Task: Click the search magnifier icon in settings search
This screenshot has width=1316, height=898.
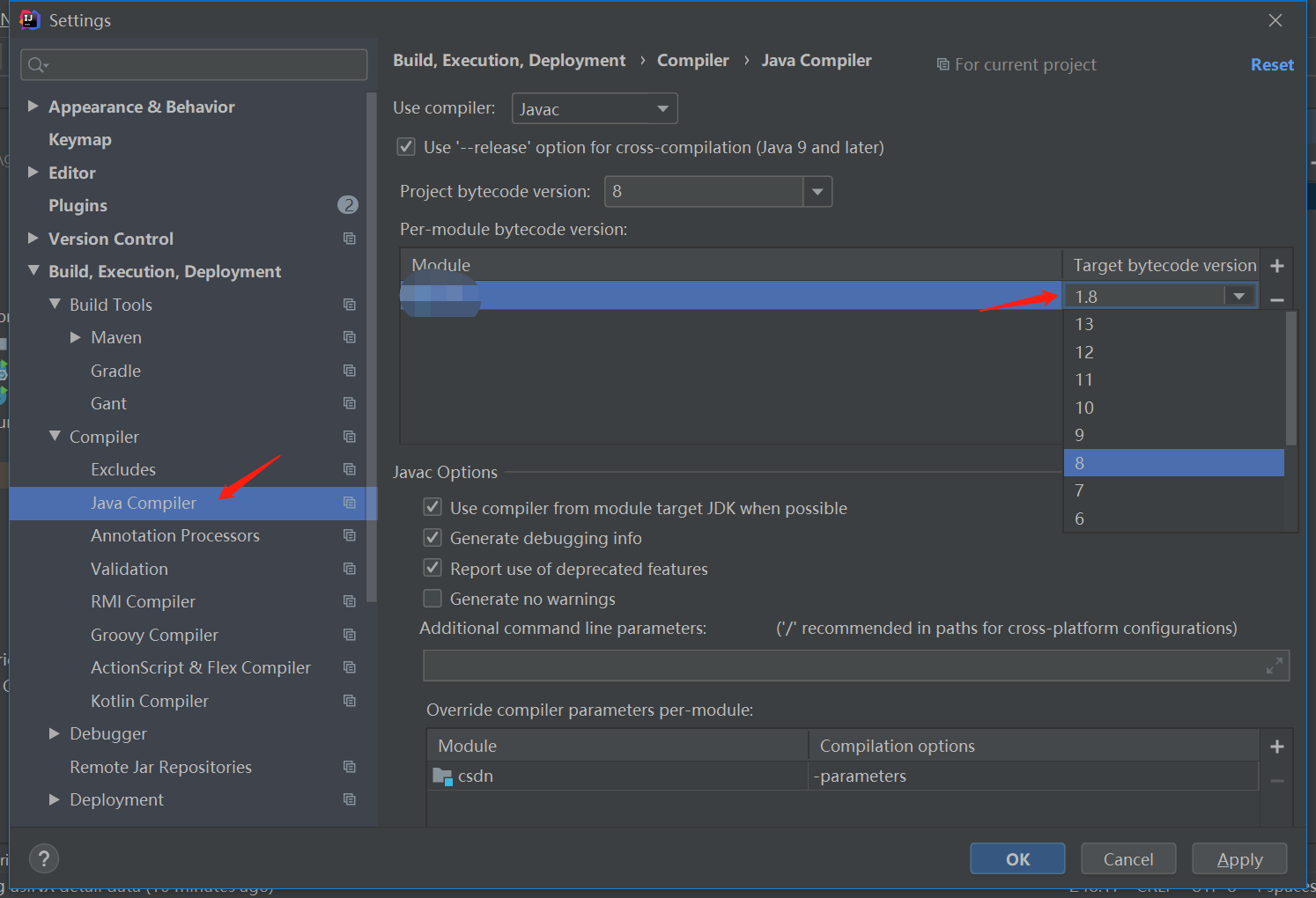Action: (37, 64)
